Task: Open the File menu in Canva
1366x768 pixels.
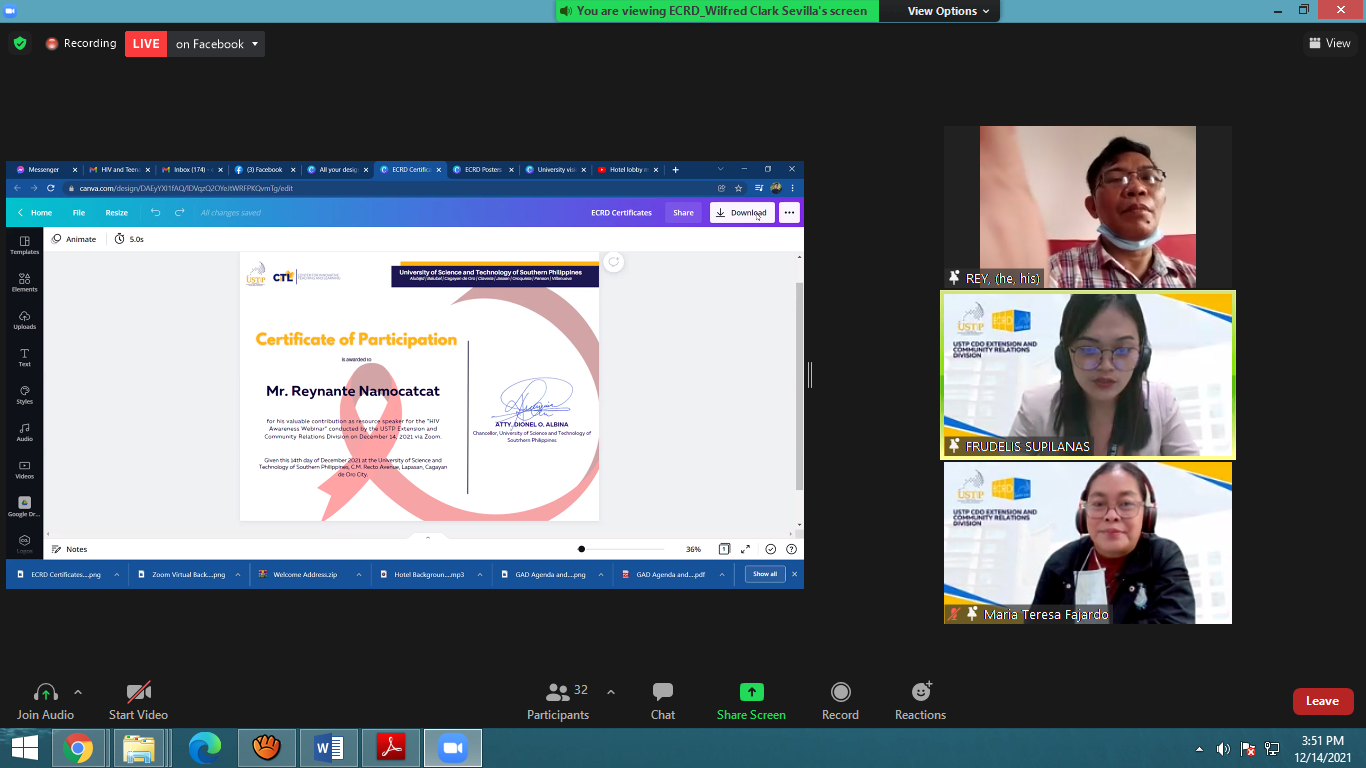Action: click(79, 212)
